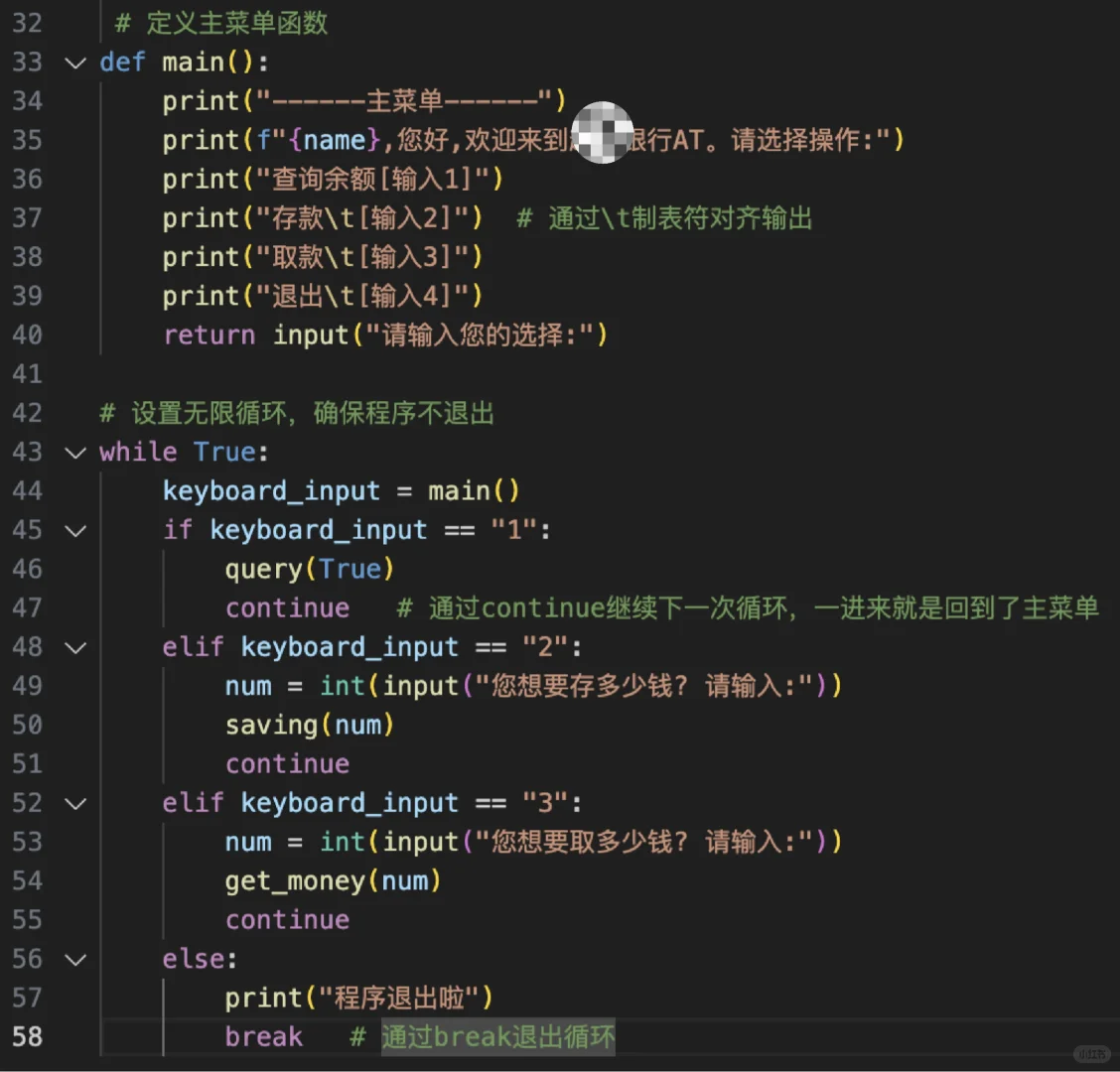Click the continue statement on line 47
This screenshot has height=1072, width=1120.
287,607
